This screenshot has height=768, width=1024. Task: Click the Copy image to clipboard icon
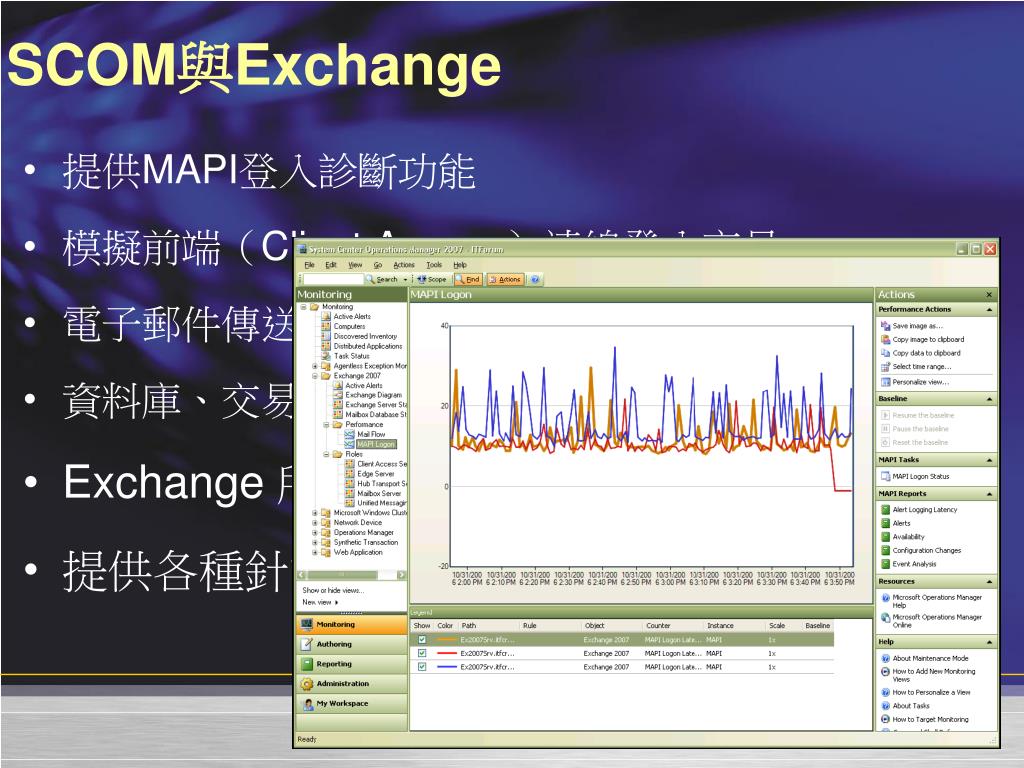[886, 339]
